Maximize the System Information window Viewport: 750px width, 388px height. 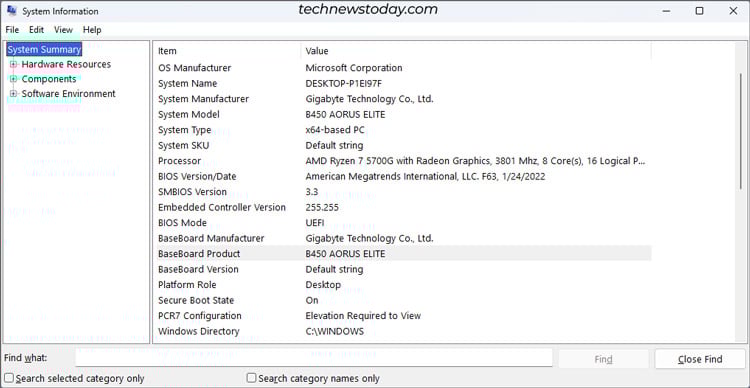[x=699, y=11]
